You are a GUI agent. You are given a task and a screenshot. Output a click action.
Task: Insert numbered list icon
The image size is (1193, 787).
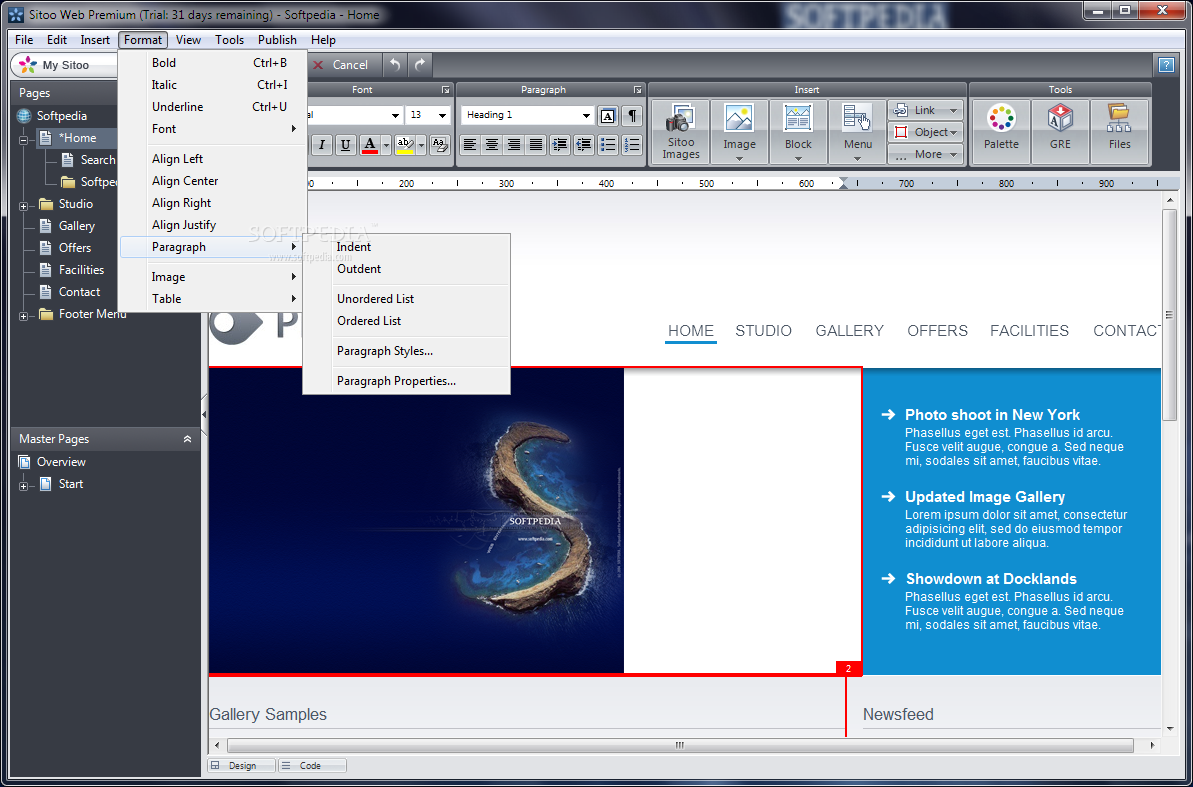point(631,145)
